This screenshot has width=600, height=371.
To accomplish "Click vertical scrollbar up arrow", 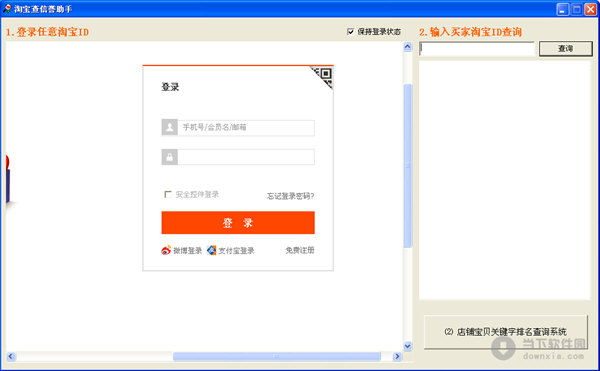I will coord(408,47).
